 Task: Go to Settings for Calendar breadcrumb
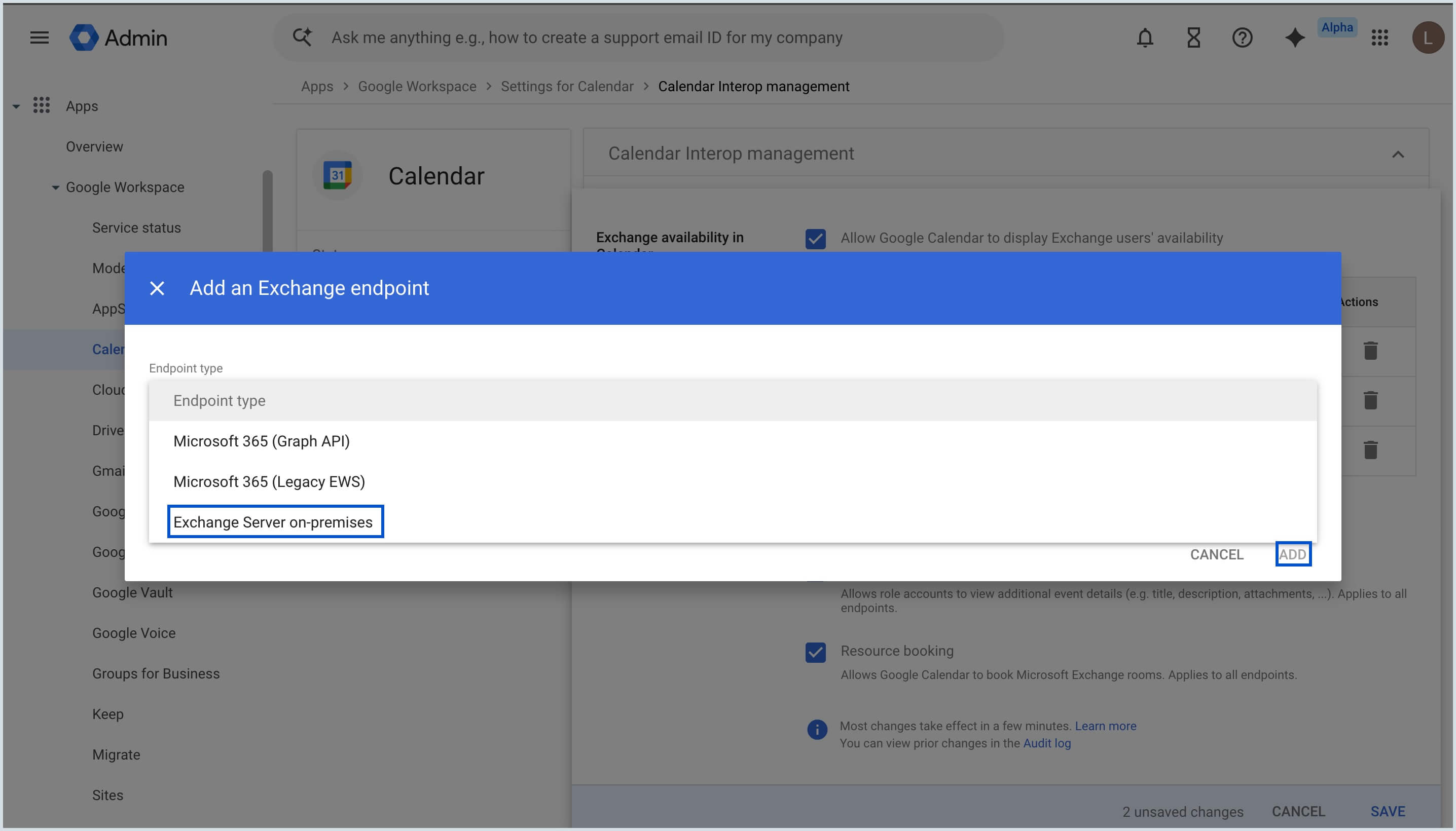click(567, 86)
